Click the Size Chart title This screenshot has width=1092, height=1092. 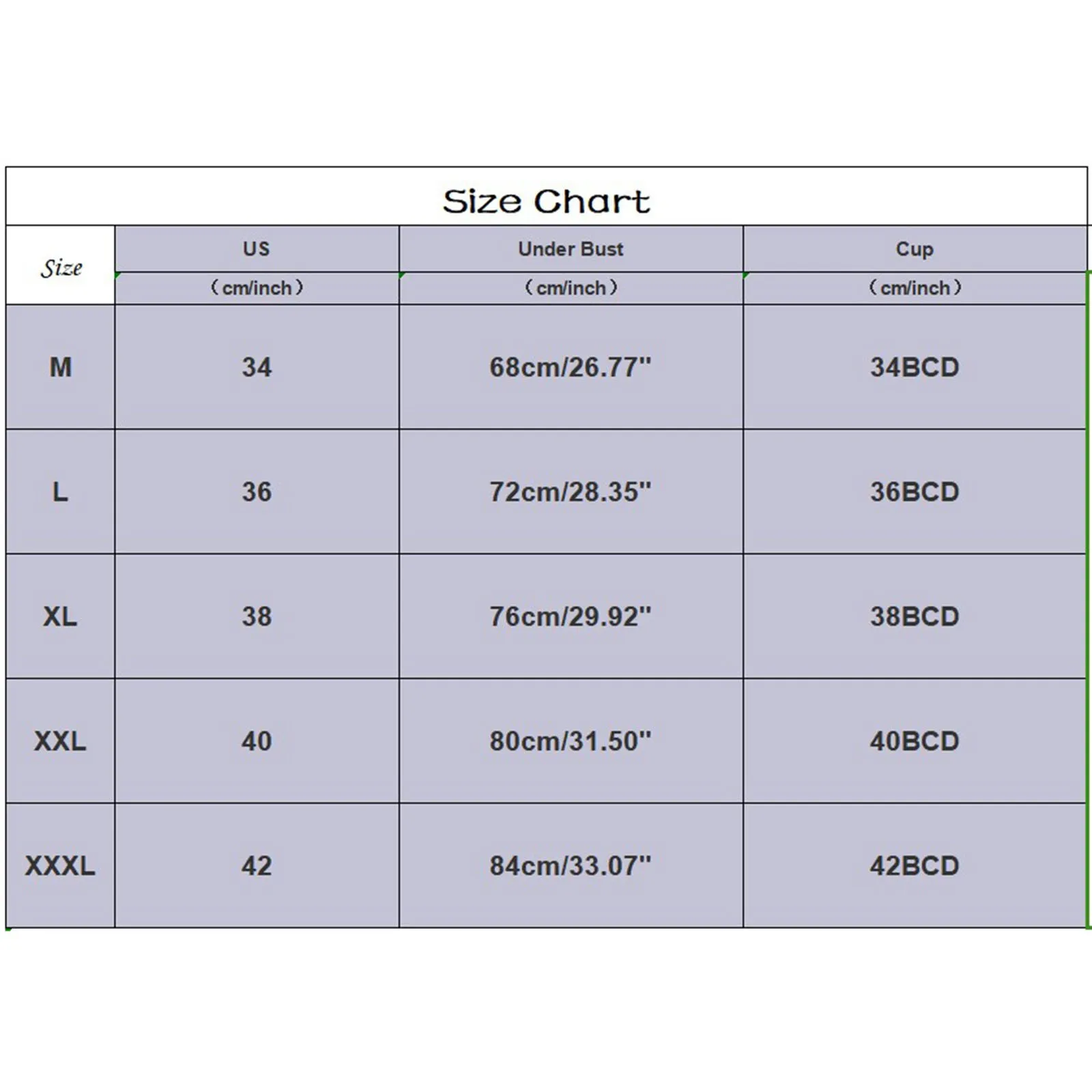(x=546, y=201)
